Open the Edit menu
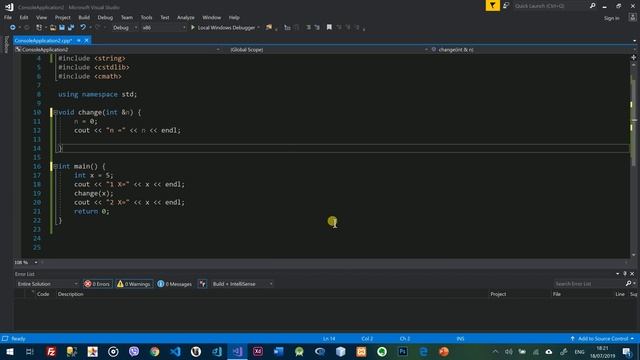This screenshot has height=360, width=640. [x=24, y=18]
